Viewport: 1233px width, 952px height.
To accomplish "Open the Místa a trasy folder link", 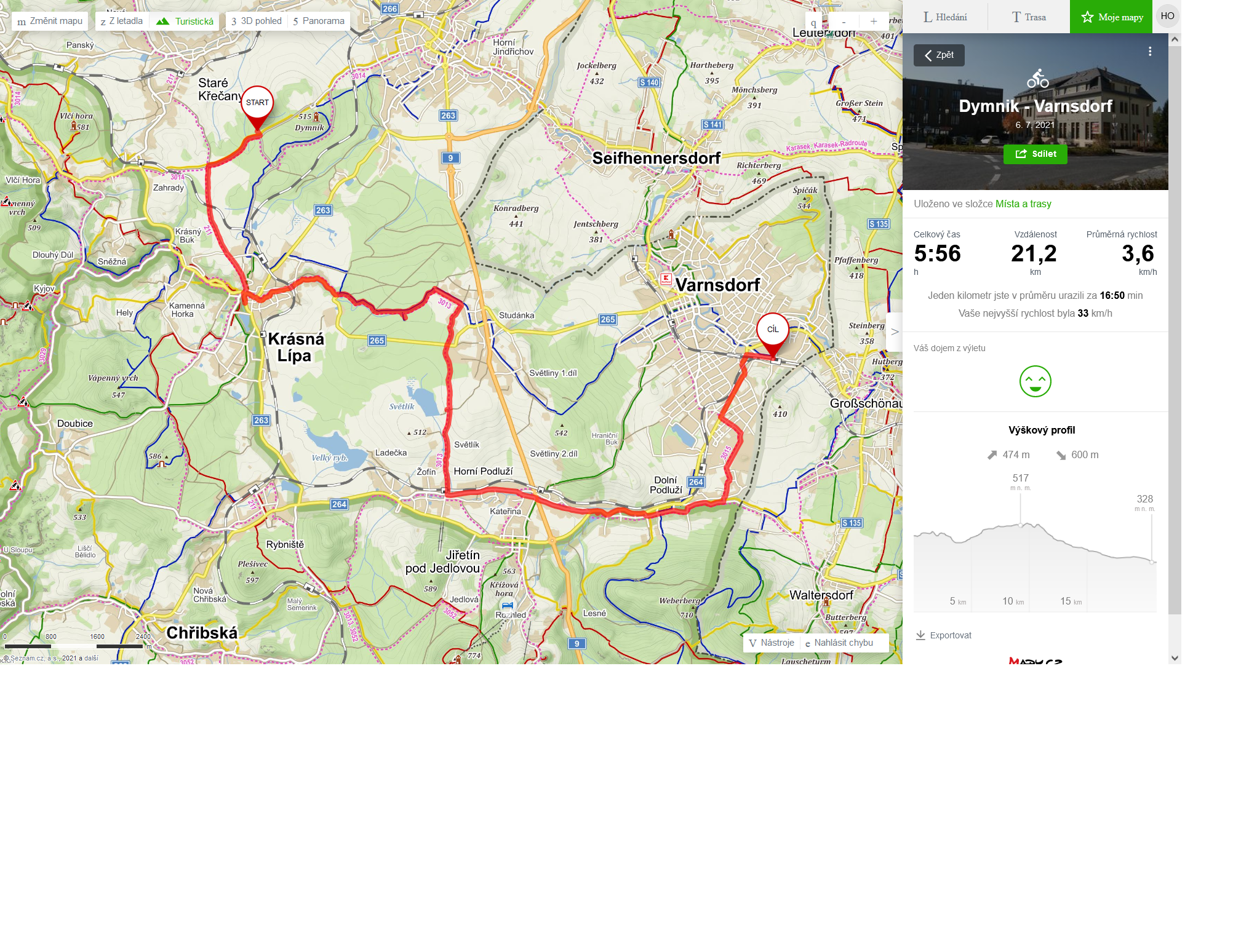I will [1023, 204].
